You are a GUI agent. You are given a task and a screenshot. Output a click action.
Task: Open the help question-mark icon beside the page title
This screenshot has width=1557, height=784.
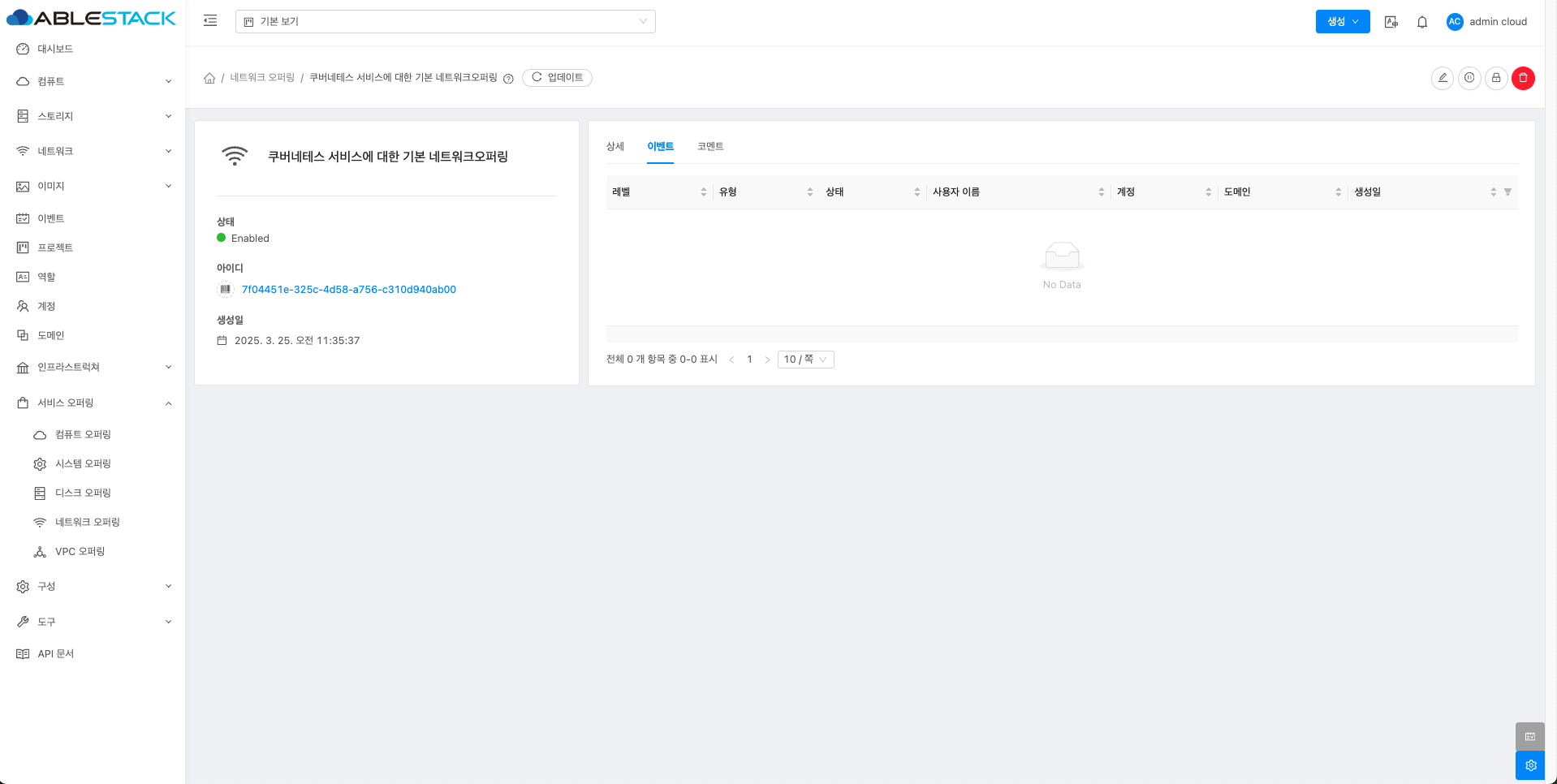click(508, 79)
